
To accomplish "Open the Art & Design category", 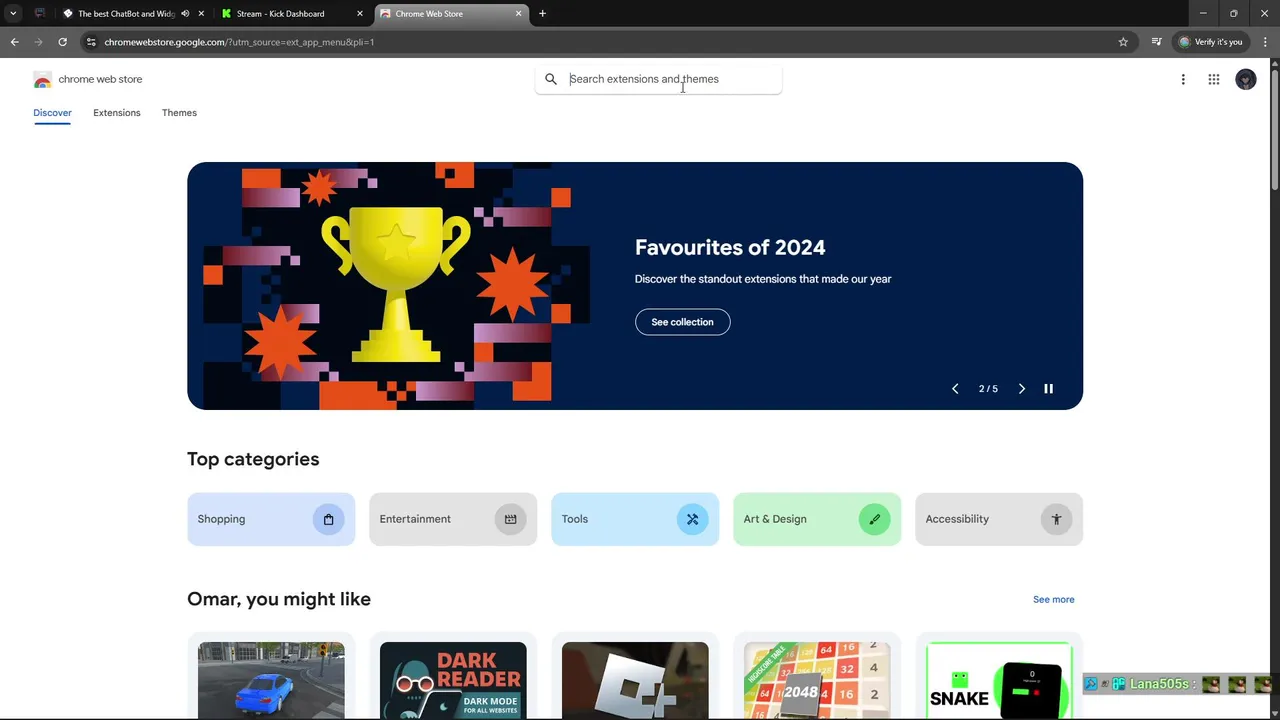I will tap(817, 519).
